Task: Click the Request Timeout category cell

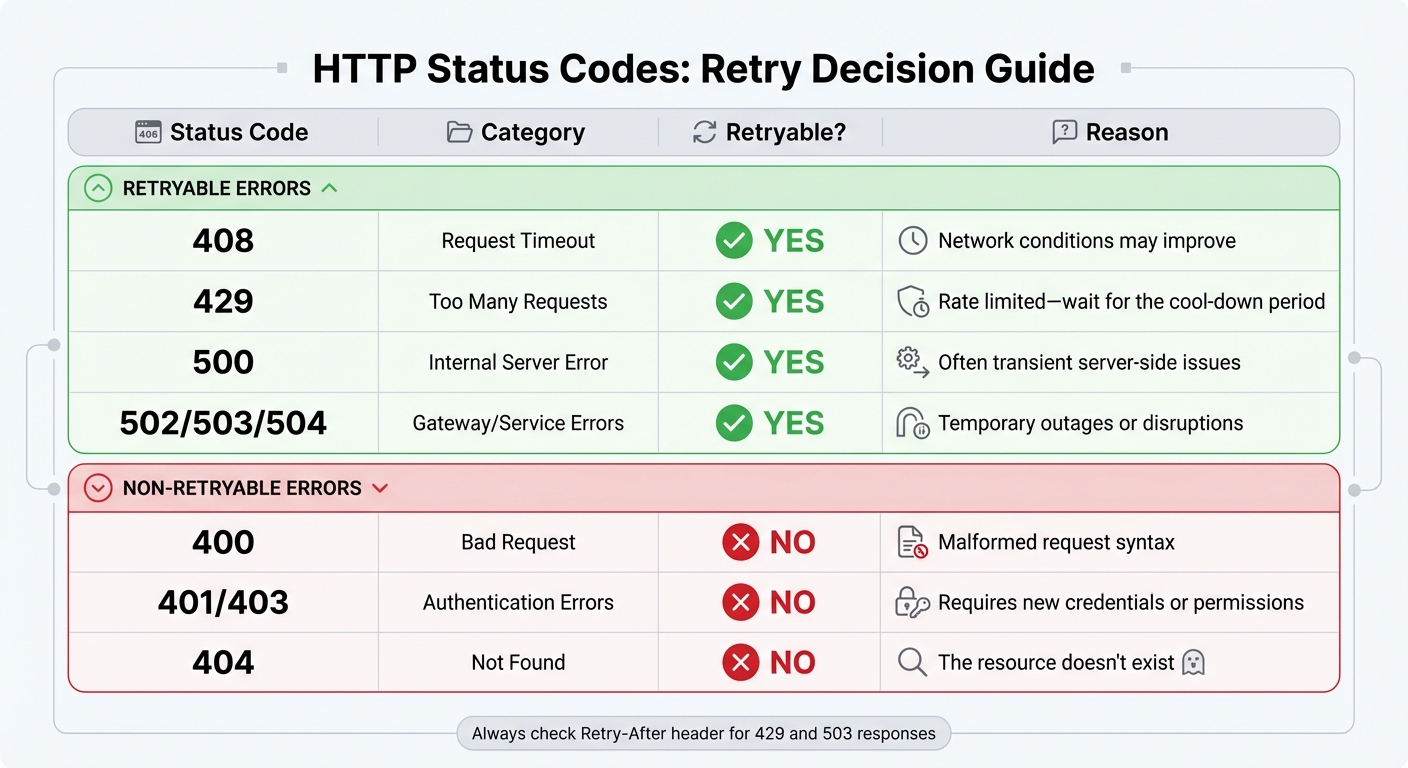Action: point(518,241)
